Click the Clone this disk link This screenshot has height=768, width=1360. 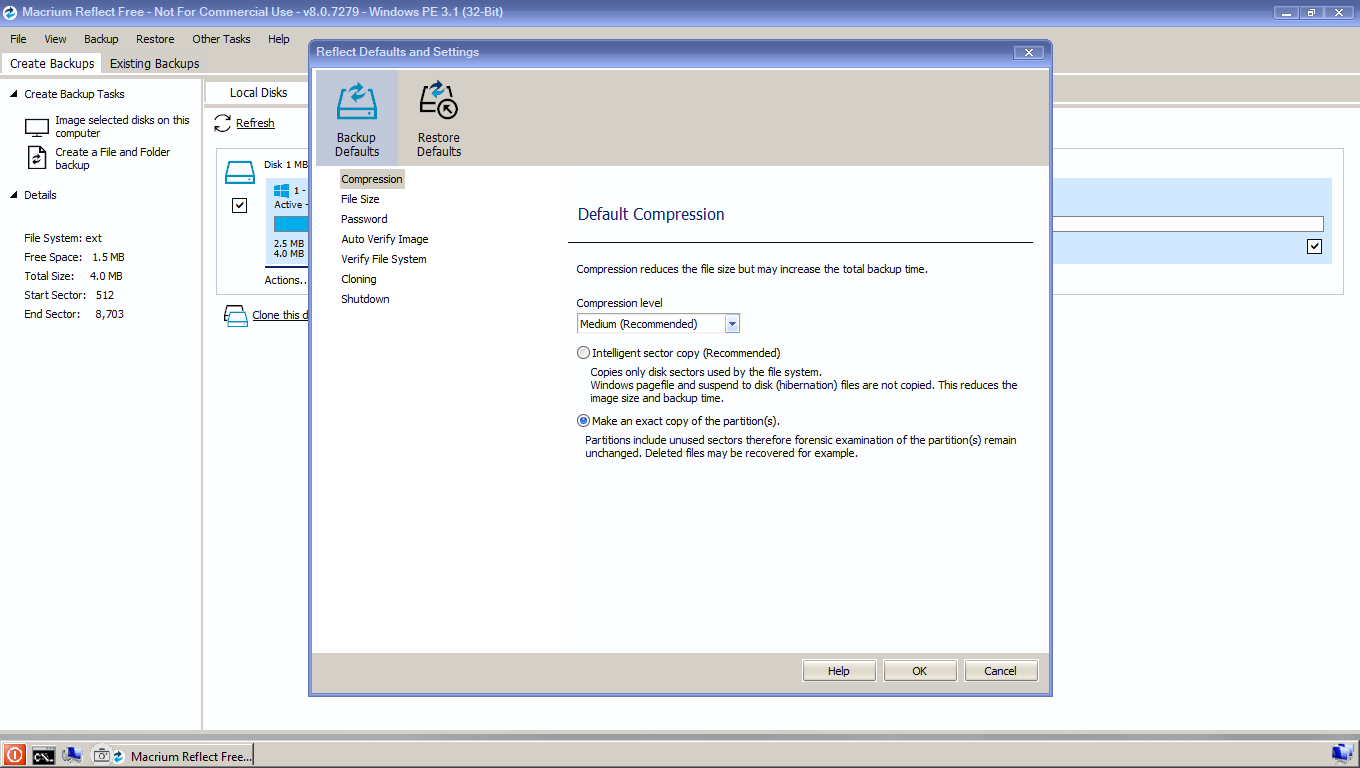pyautogui.click(x=279, y=315)
